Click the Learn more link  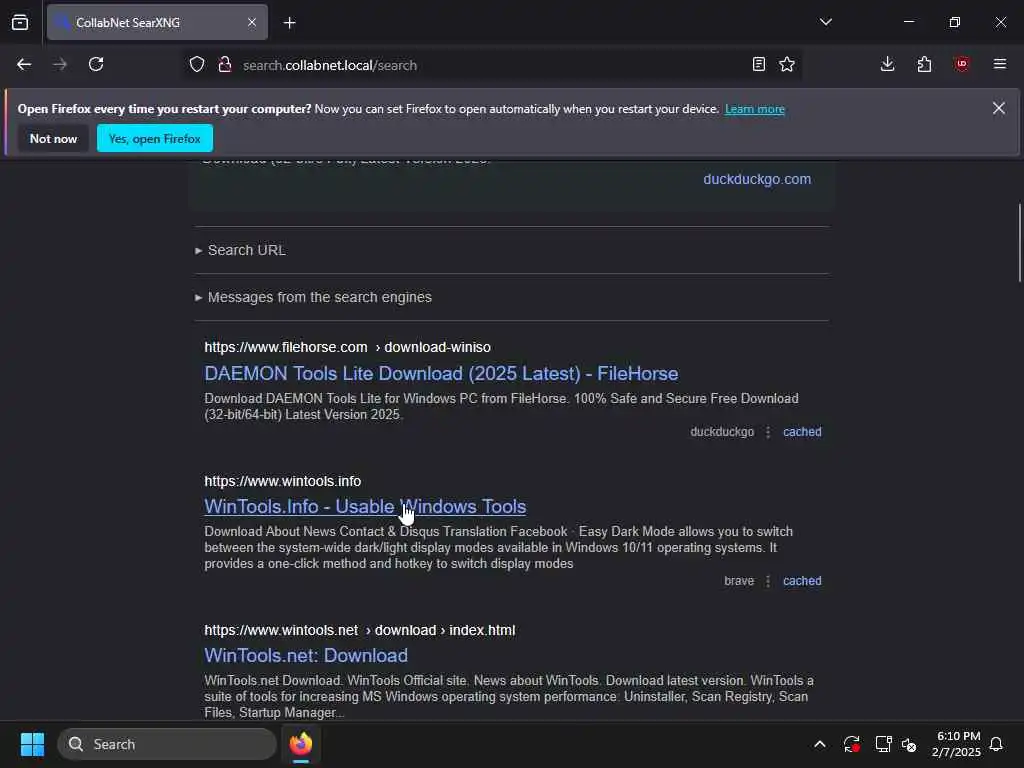pyautogui.click(x=754, y=109)
